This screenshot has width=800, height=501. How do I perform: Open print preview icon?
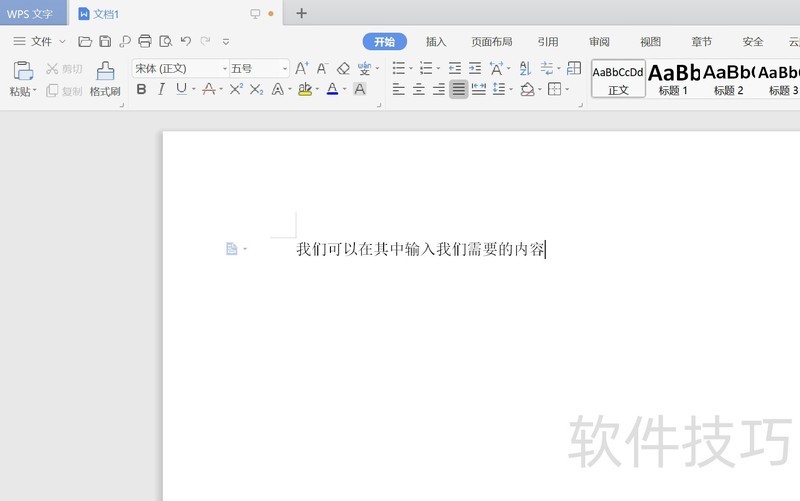coord(165,41)
